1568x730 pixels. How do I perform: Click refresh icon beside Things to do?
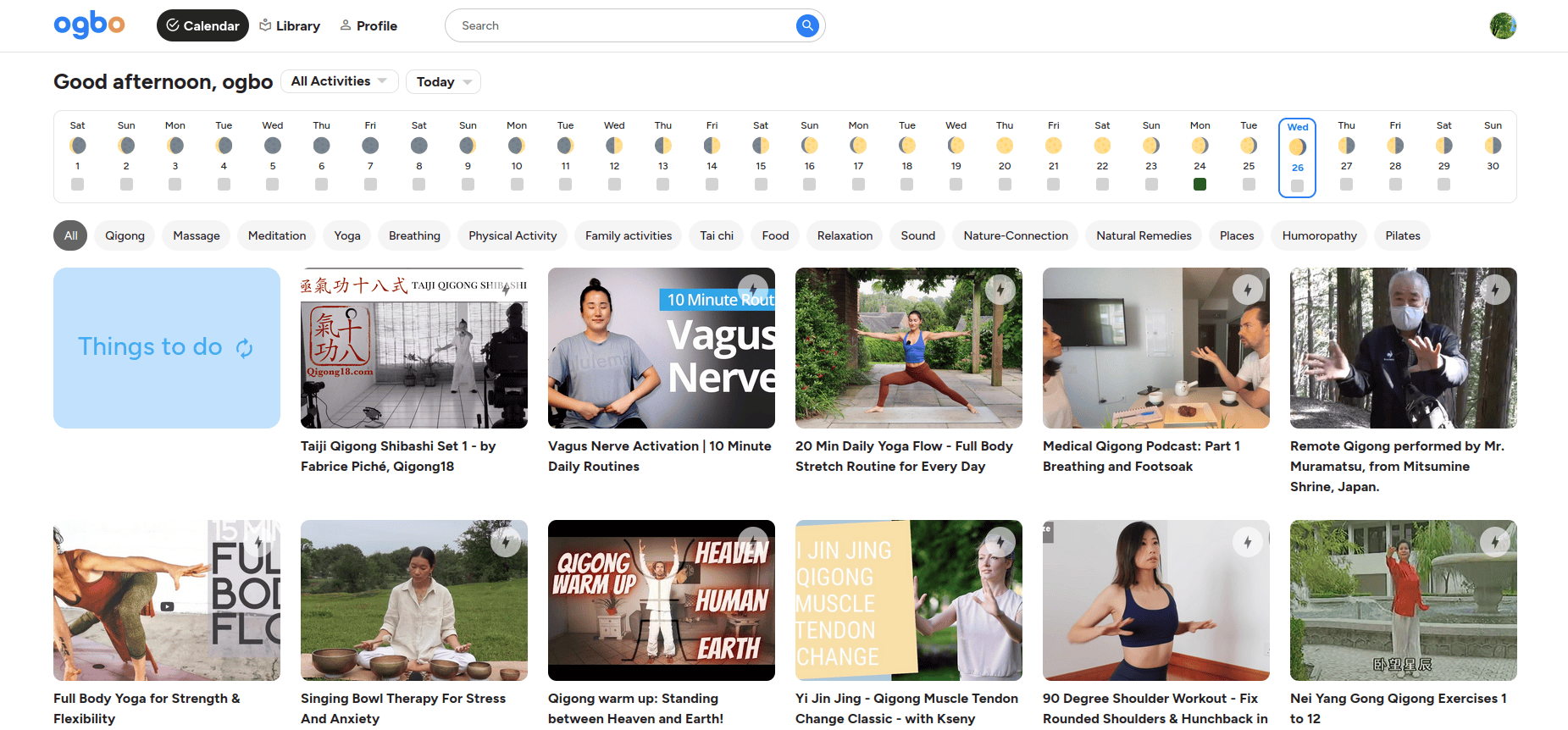coord(245,348)
